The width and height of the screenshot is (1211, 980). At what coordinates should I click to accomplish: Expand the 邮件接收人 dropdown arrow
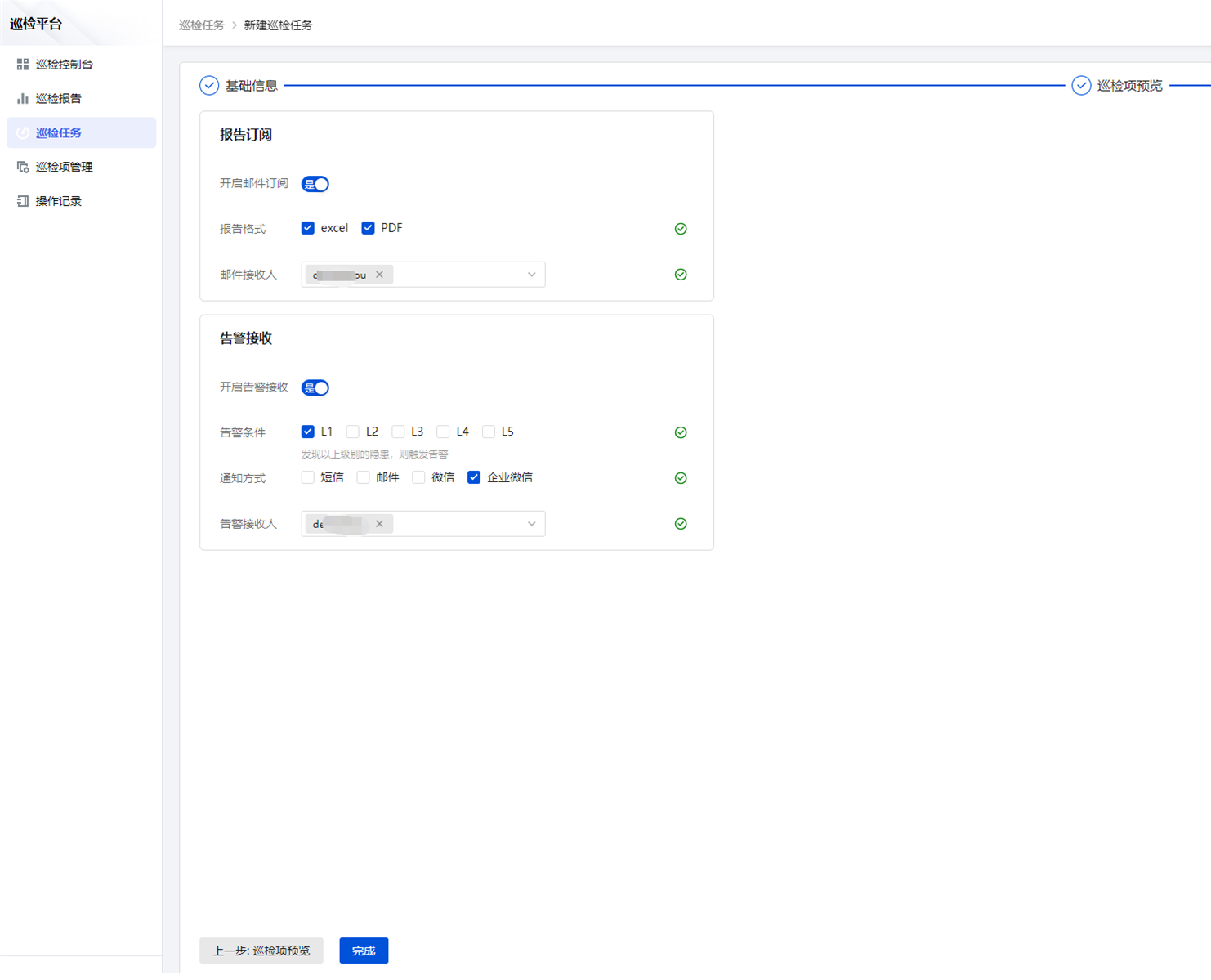pyautogui.click(x=531, y=275)
